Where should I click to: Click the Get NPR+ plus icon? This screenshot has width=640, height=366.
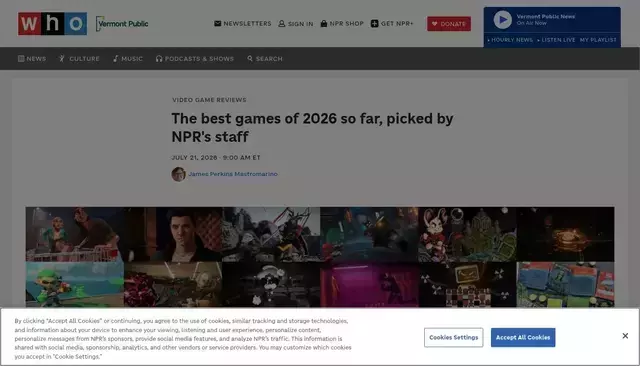point(374,24)
